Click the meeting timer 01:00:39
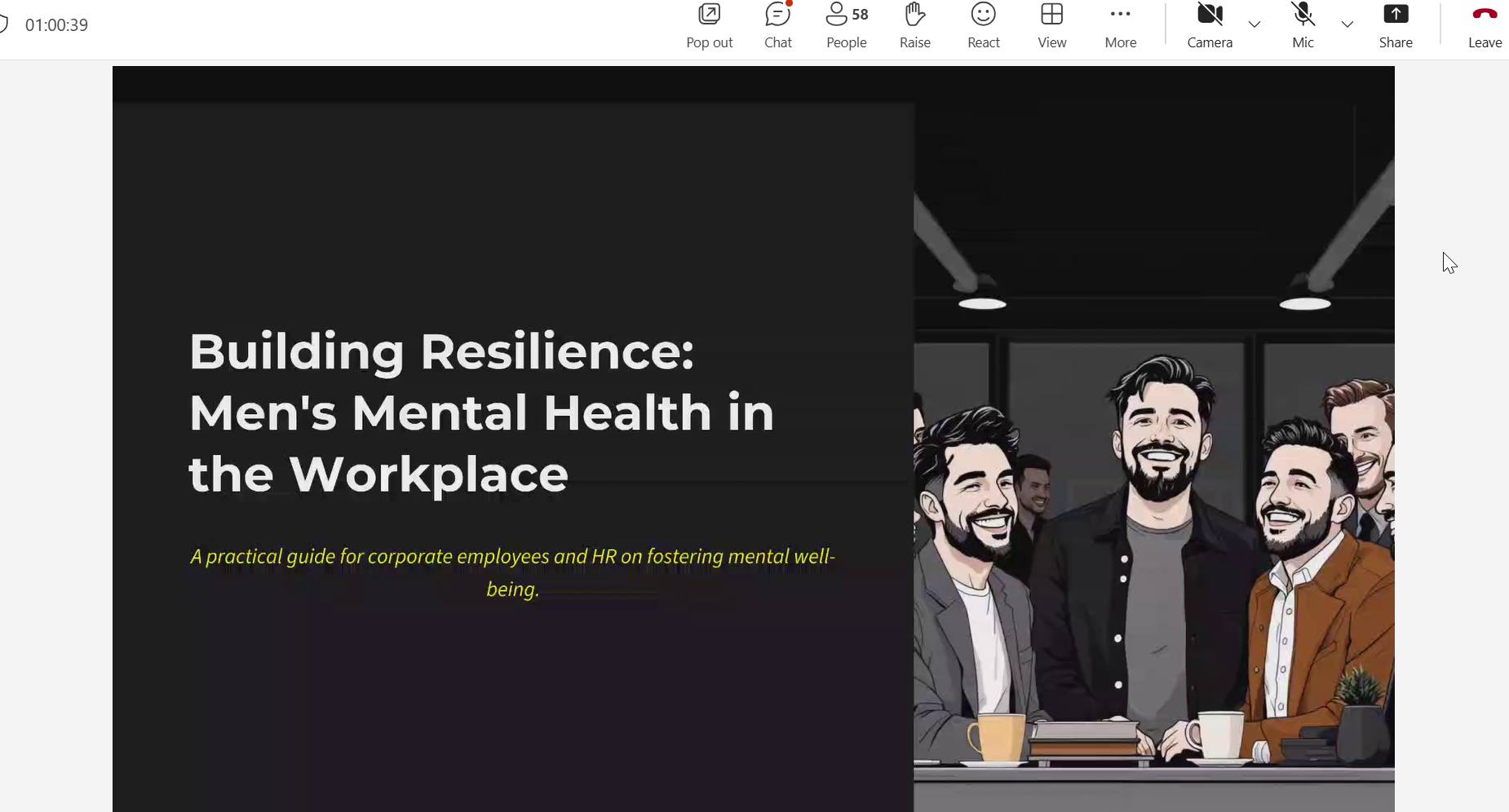 tap(56, 25)
